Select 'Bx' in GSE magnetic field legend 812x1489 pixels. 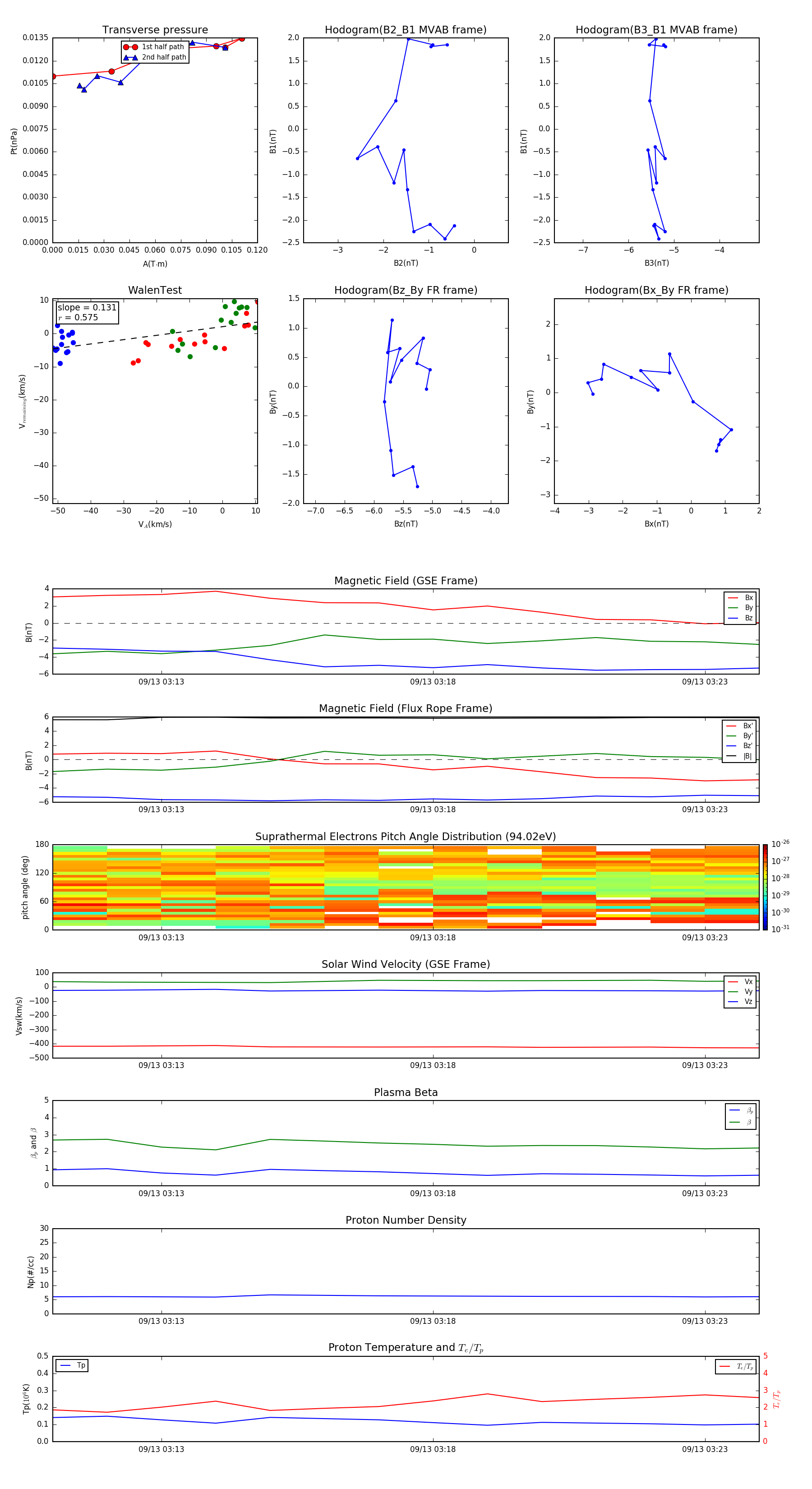[x=740, y=598]
